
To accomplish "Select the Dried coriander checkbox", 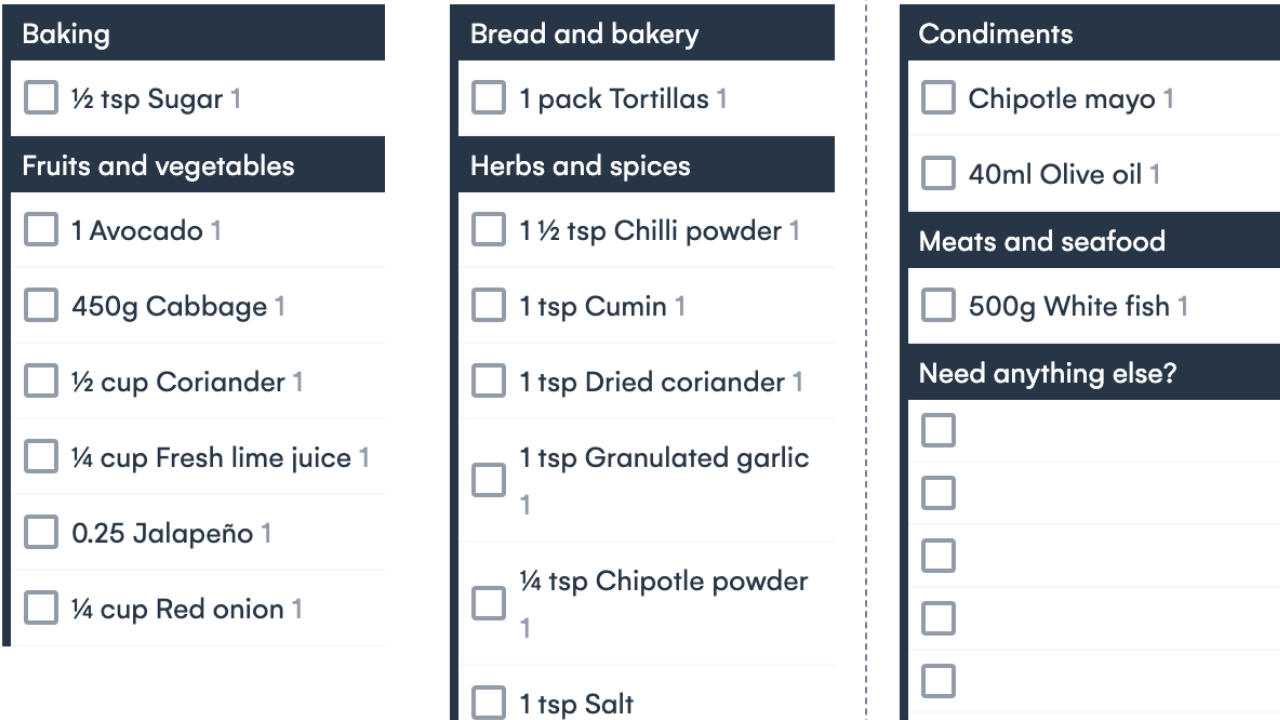I will [489, 382].
